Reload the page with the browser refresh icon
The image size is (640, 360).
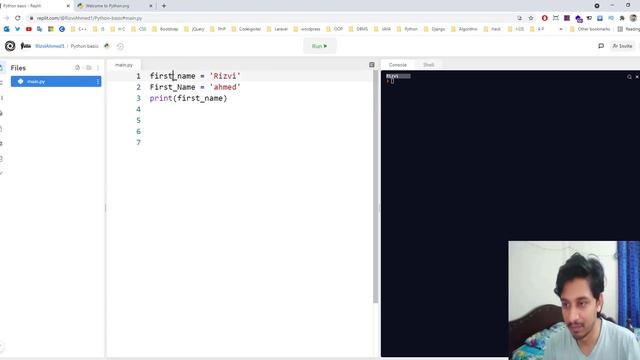tap(18, 18)
